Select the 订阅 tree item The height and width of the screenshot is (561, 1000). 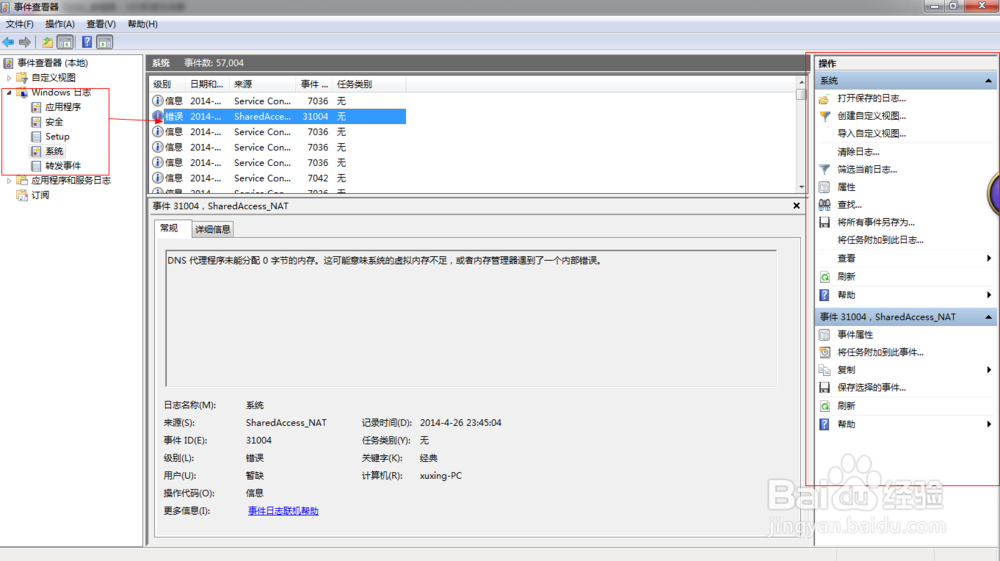click(x=40, y=195)
